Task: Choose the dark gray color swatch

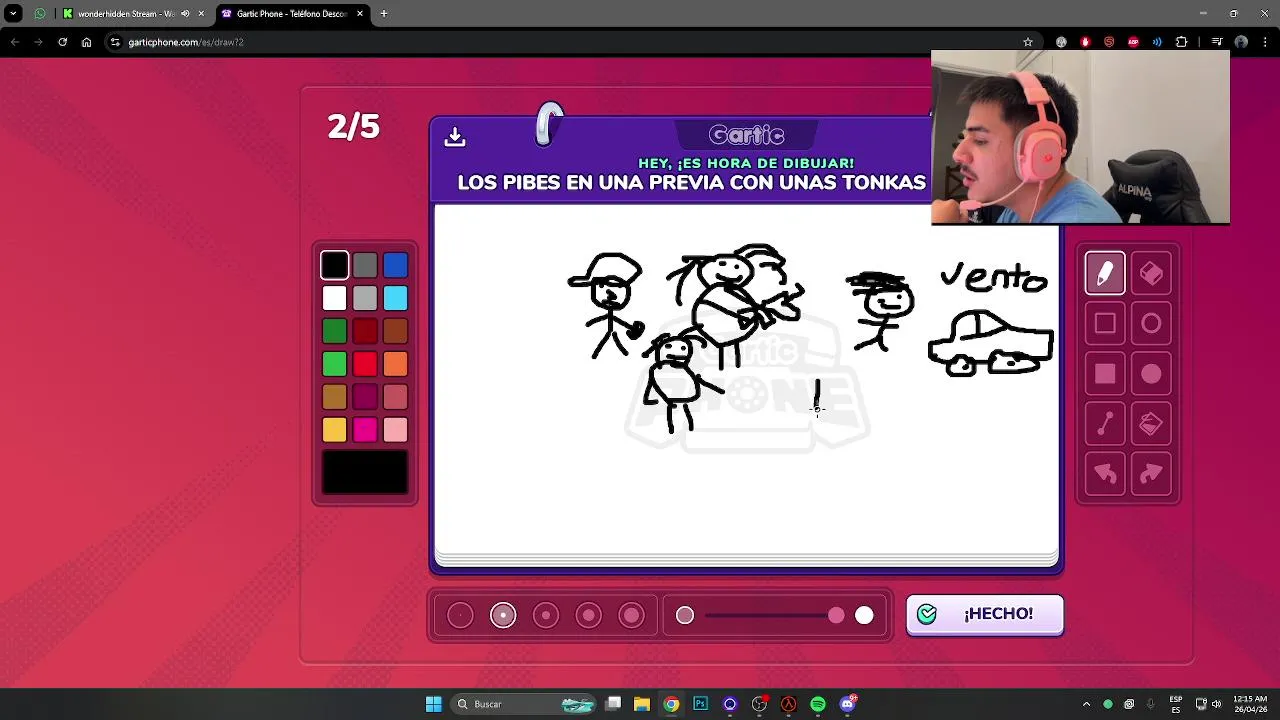Action: 365,265
